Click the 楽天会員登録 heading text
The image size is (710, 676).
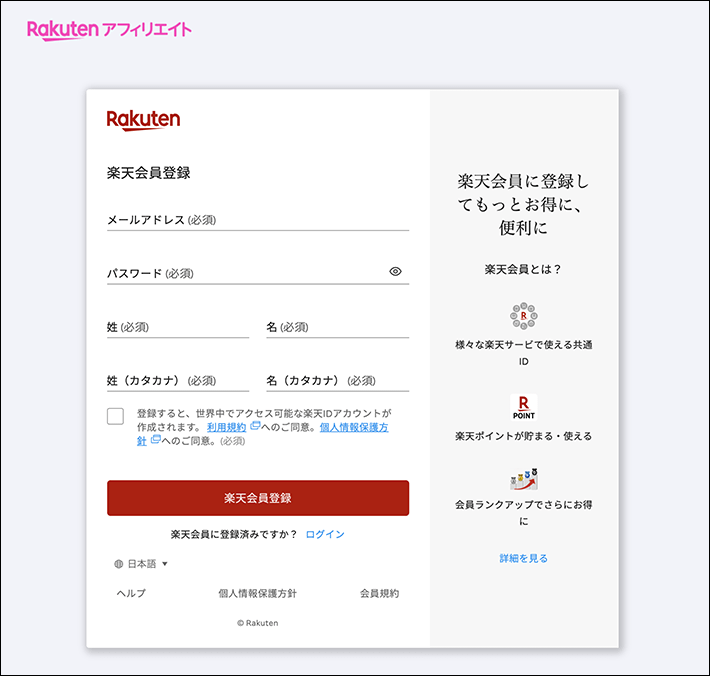point(149,173)
